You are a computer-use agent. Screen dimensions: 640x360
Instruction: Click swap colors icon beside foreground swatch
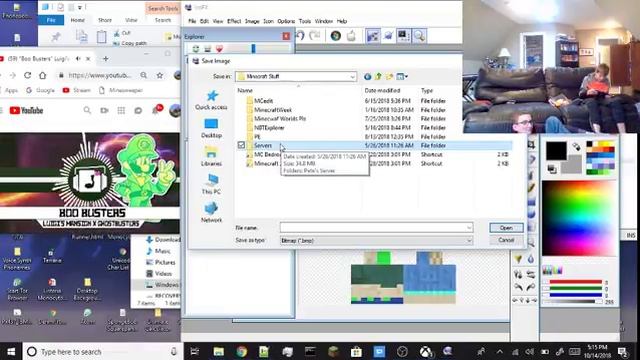pyautogui.click(x=576, y=147)
